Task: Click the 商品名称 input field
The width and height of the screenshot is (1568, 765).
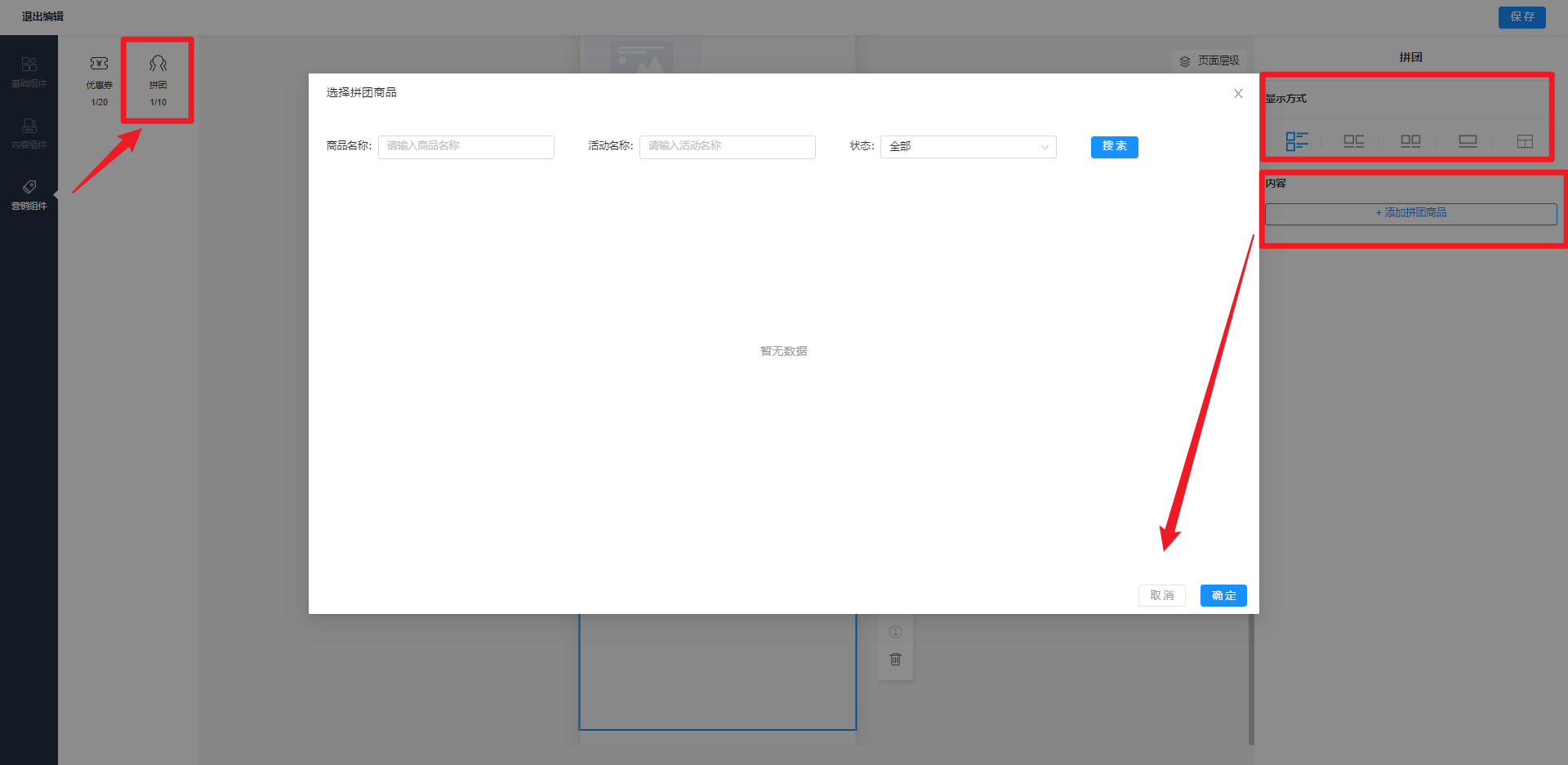Action: point(465,147)
